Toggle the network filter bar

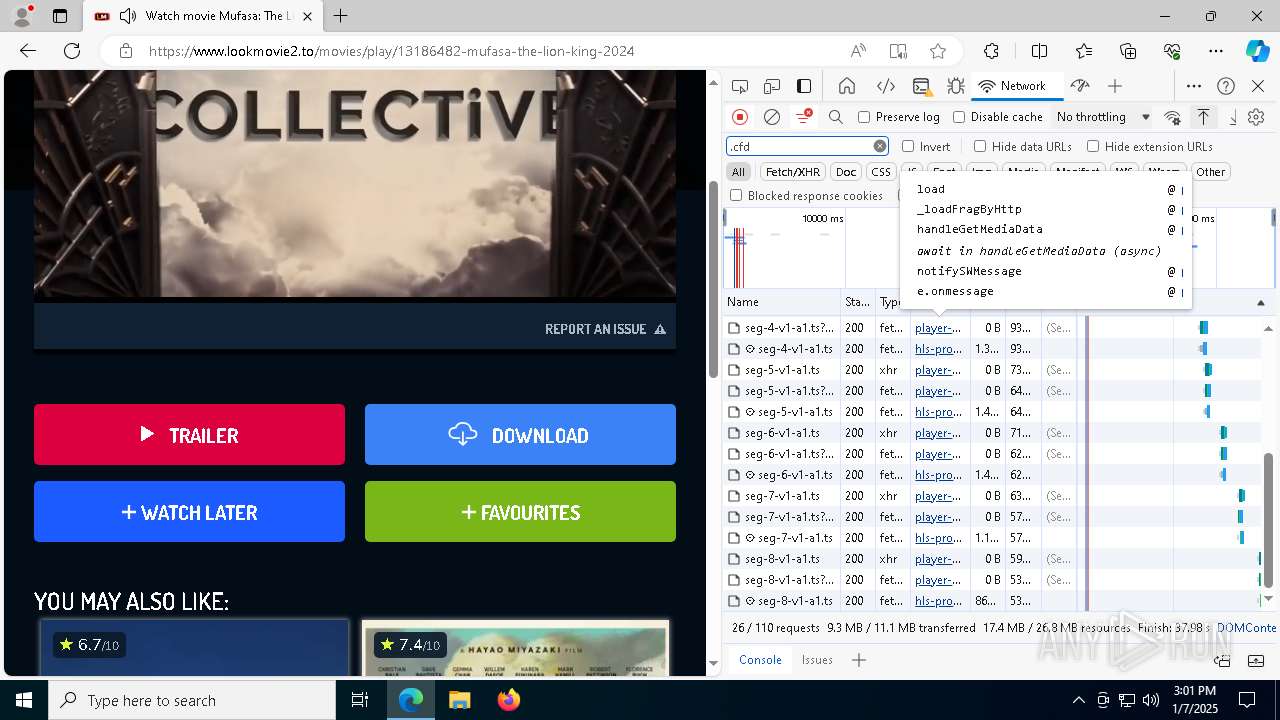(803, 117)
